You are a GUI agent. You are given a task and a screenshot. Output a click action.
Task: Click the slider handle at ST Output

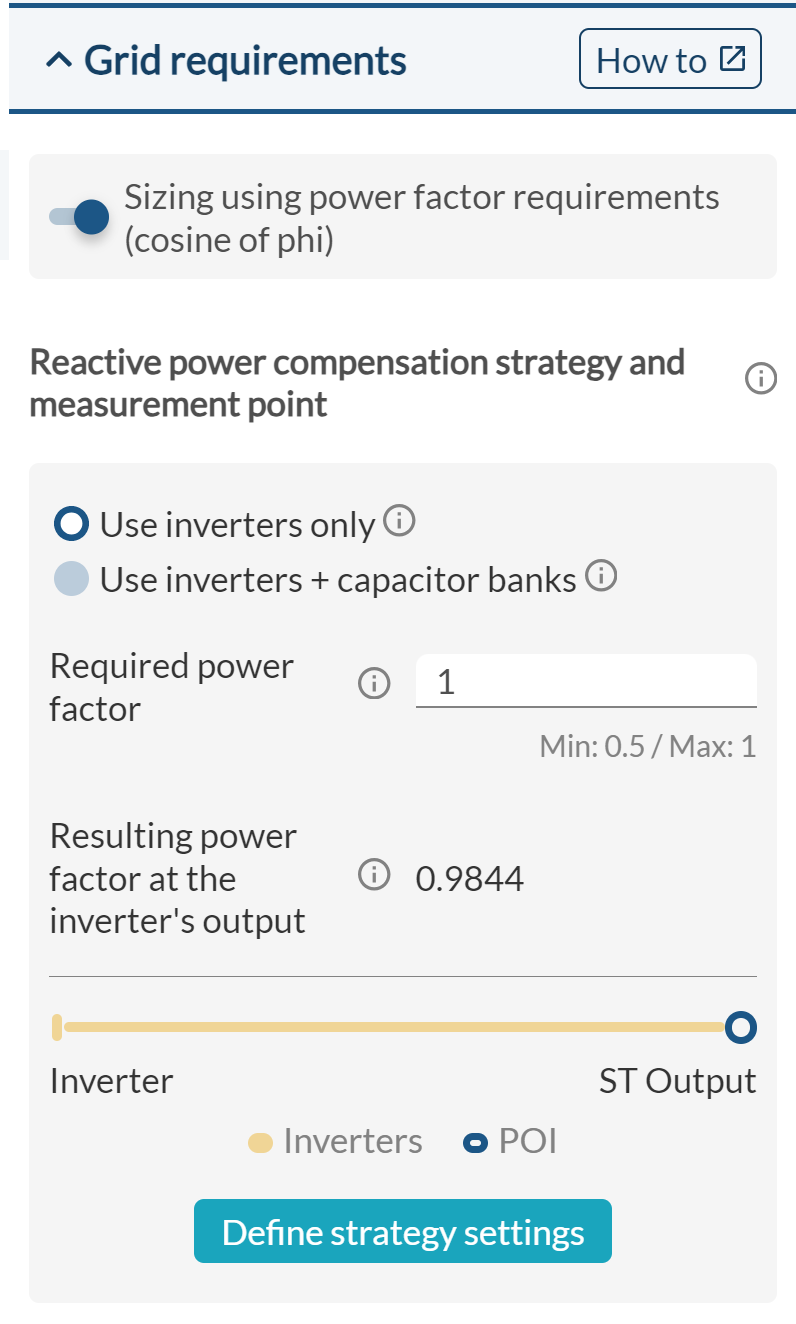click(741, 1027)
